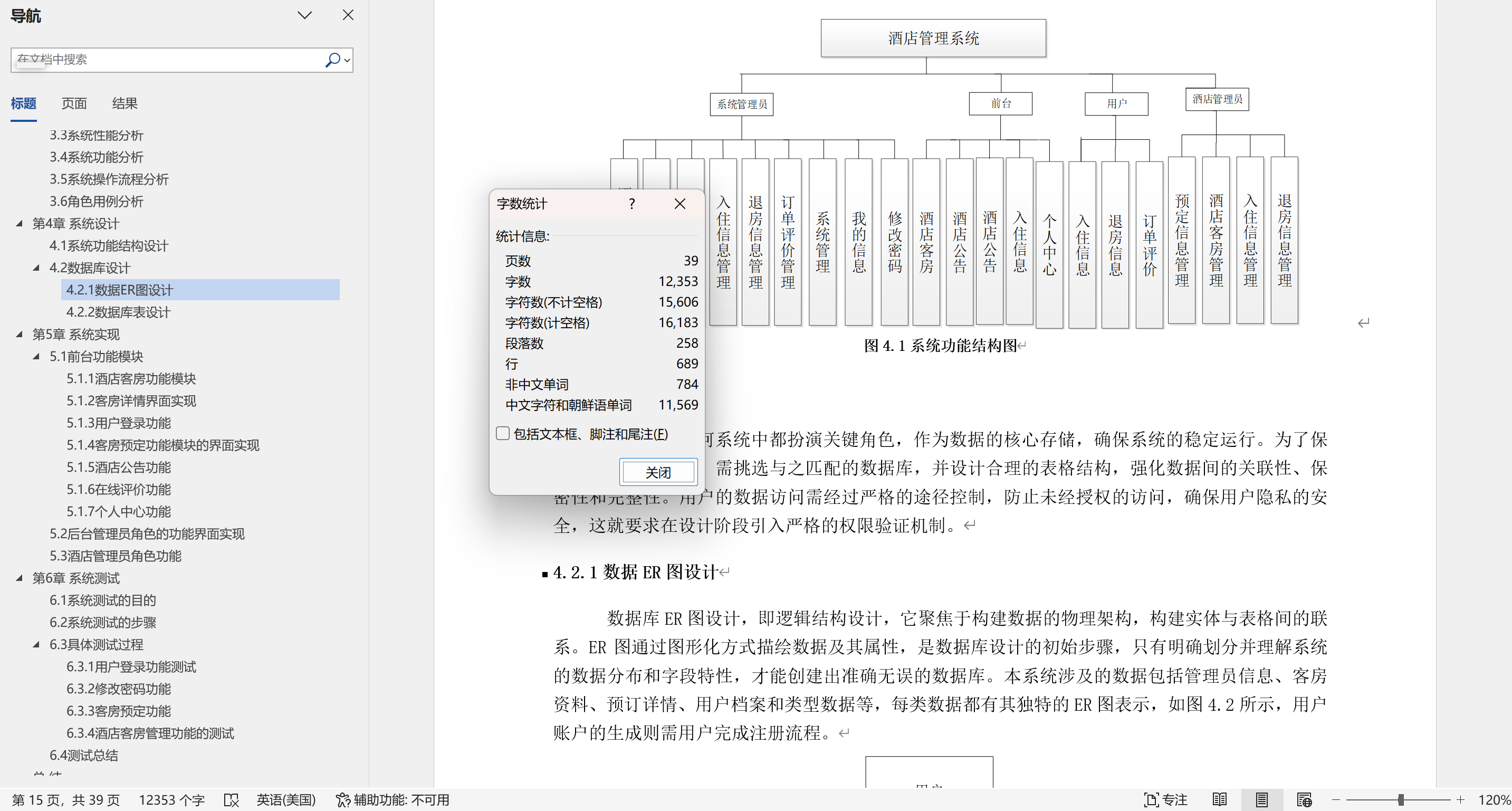
Task: Enable include textboxes, footnotes and endnotes checkbox
Action: point(502,433)
